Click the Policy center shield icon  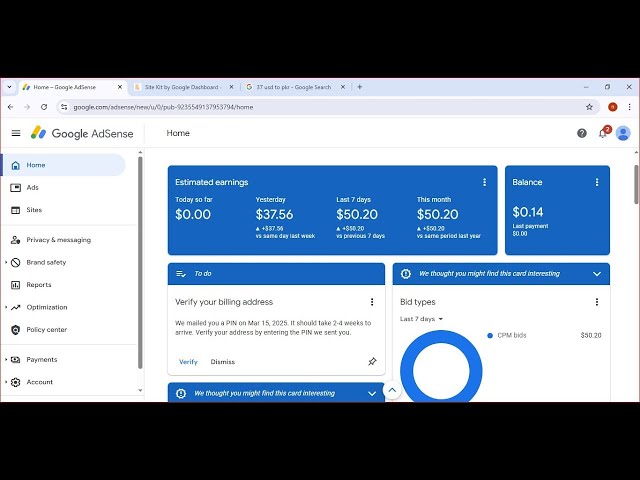pyautogui.click(x=16, y=330)
